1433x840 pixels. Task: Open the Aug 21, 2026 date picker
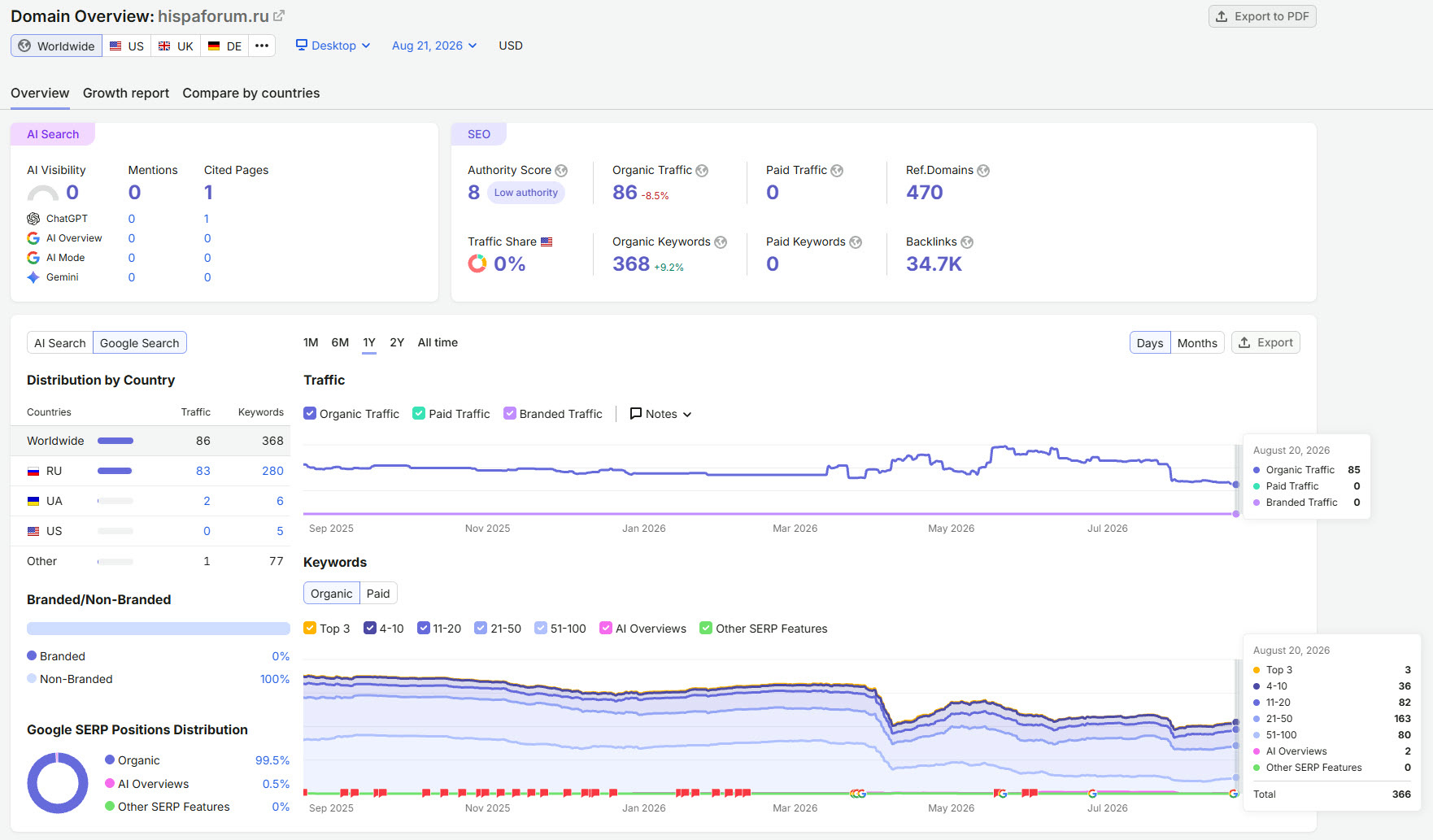(434, 46)
